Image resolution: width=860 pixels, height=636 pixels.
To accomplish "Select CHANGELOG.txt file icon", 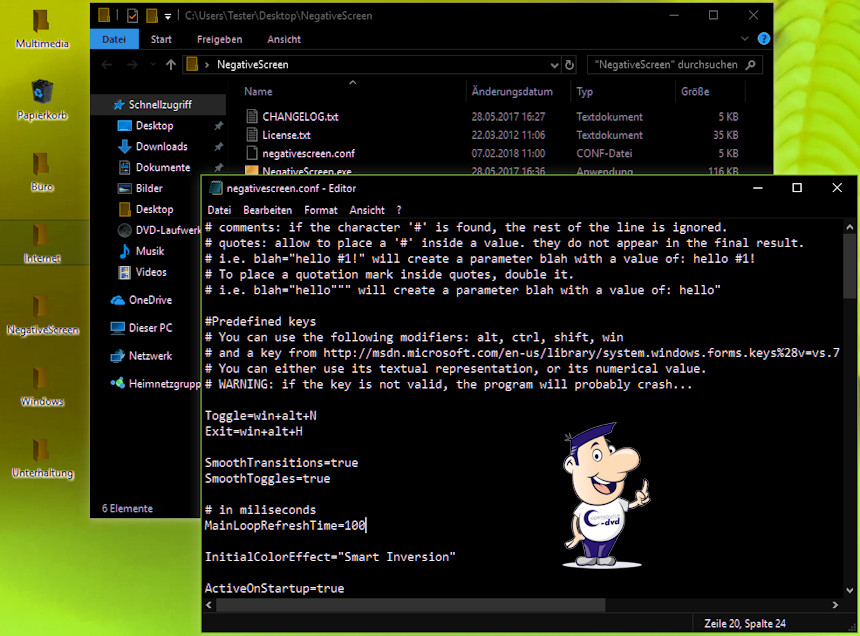I will (x=252, y=117).
